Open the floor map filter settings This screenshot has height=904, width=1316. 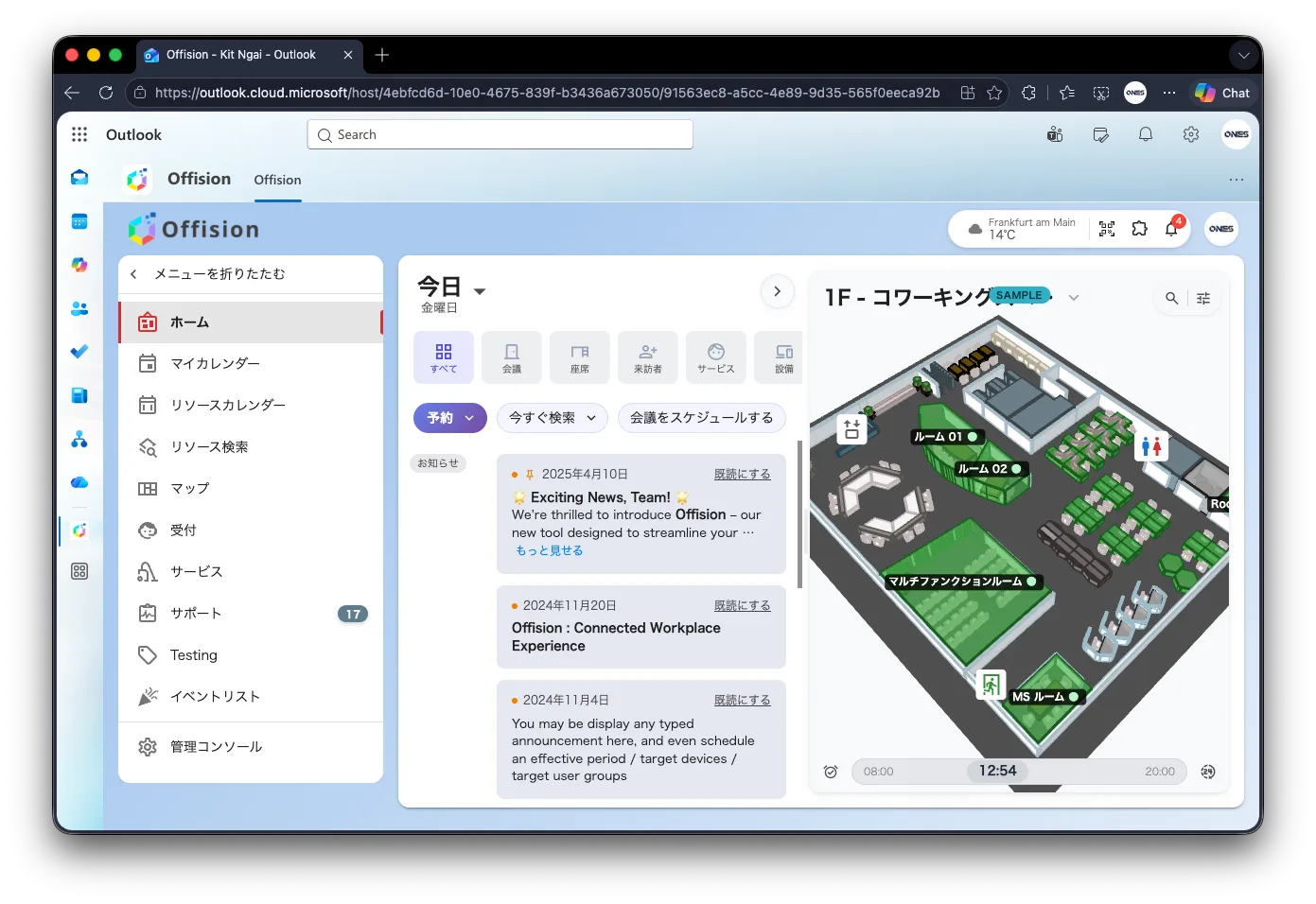point(1203,298)
